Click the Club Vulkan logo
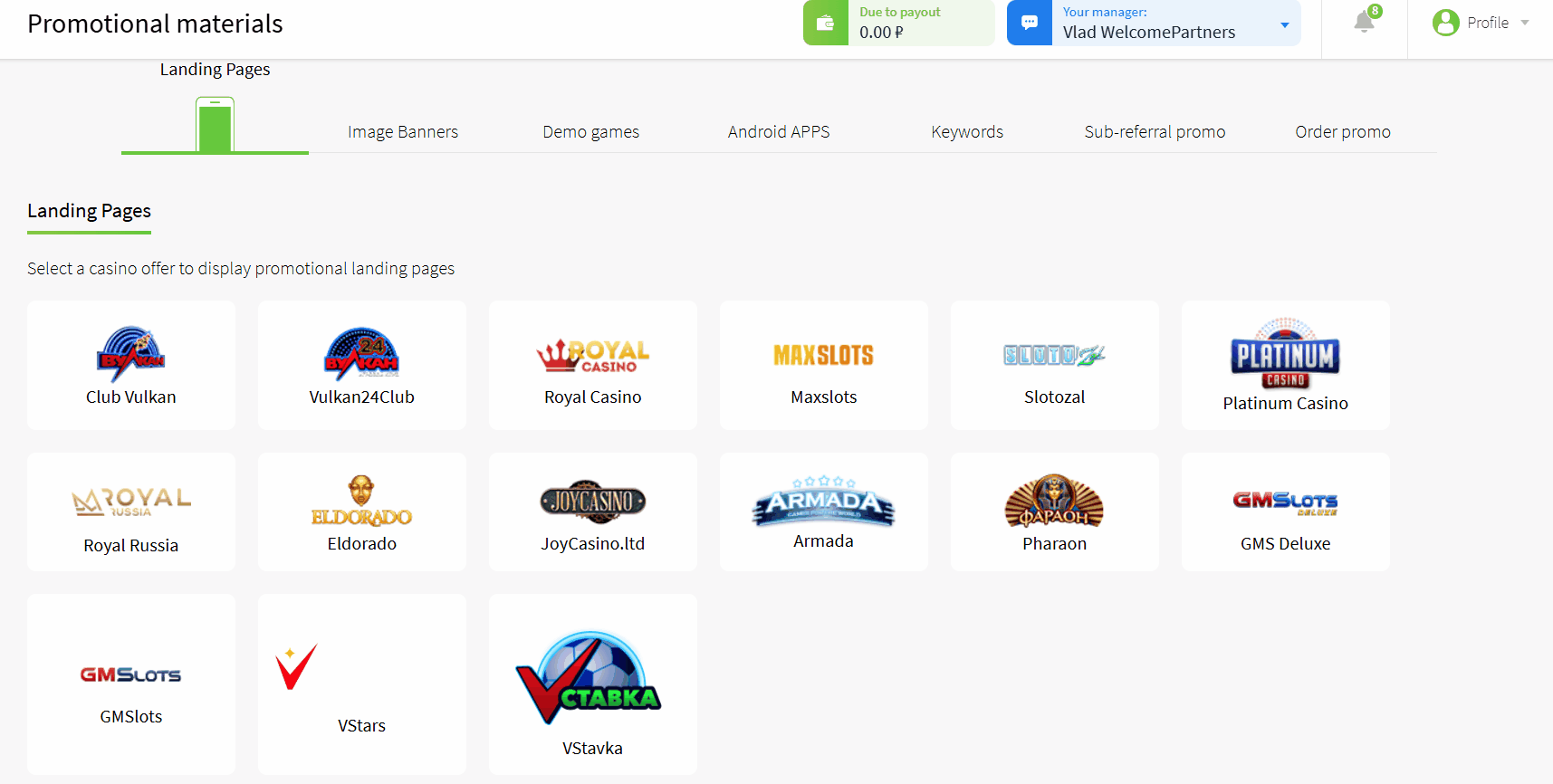Viewport: 1553px width, 784px height. (x=131, y=354)
